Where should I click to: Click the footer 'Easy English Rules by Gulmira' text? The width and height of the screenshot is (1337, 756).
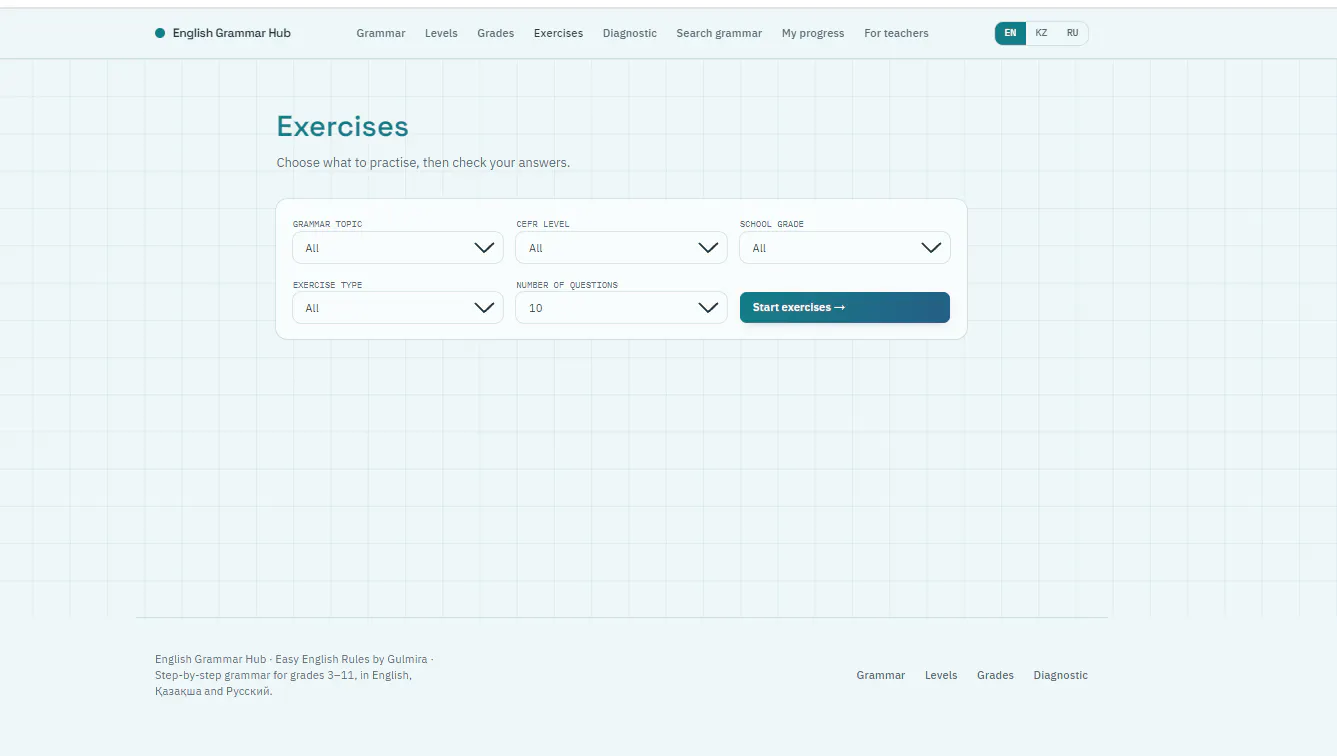(x=351, y=659)
